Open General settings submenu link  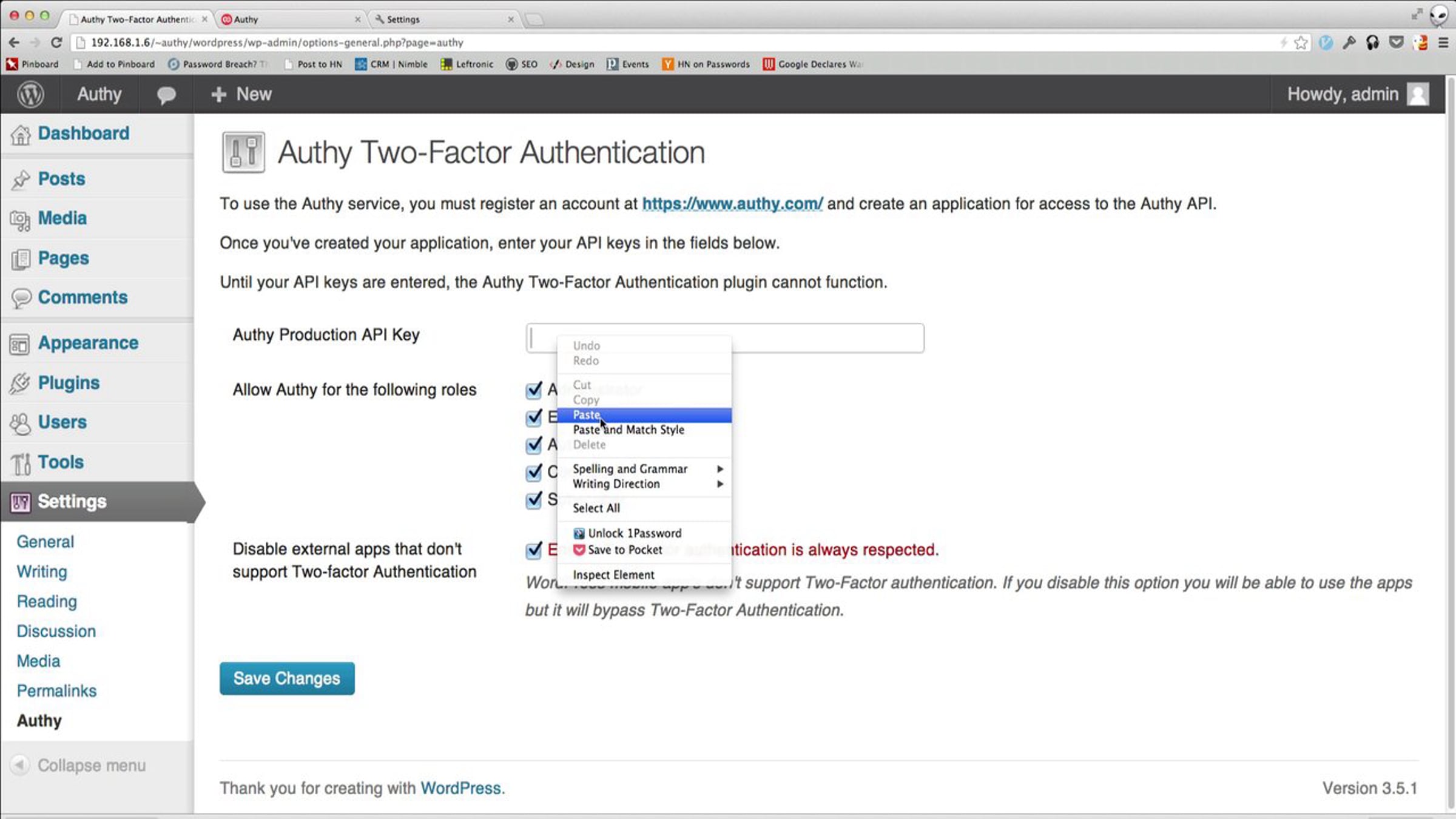(45, 542)
